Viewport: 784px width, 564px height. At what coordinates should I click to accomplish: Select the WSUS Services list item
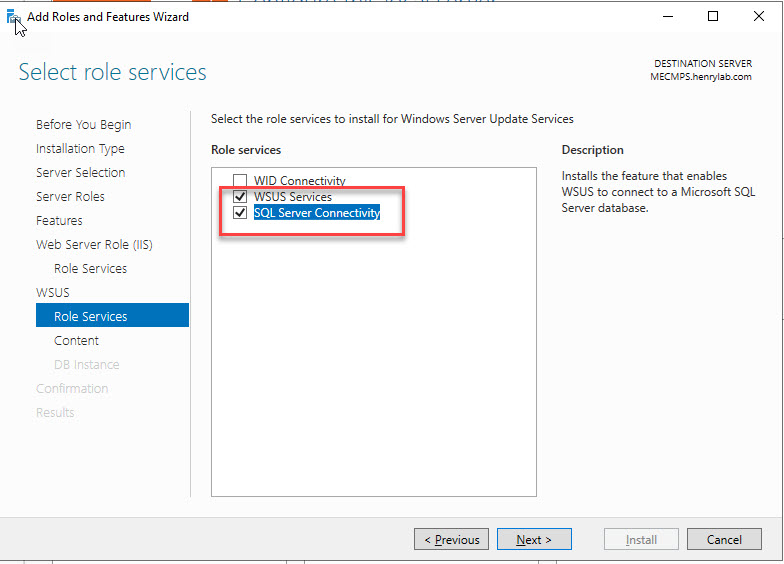coord(292,197)
